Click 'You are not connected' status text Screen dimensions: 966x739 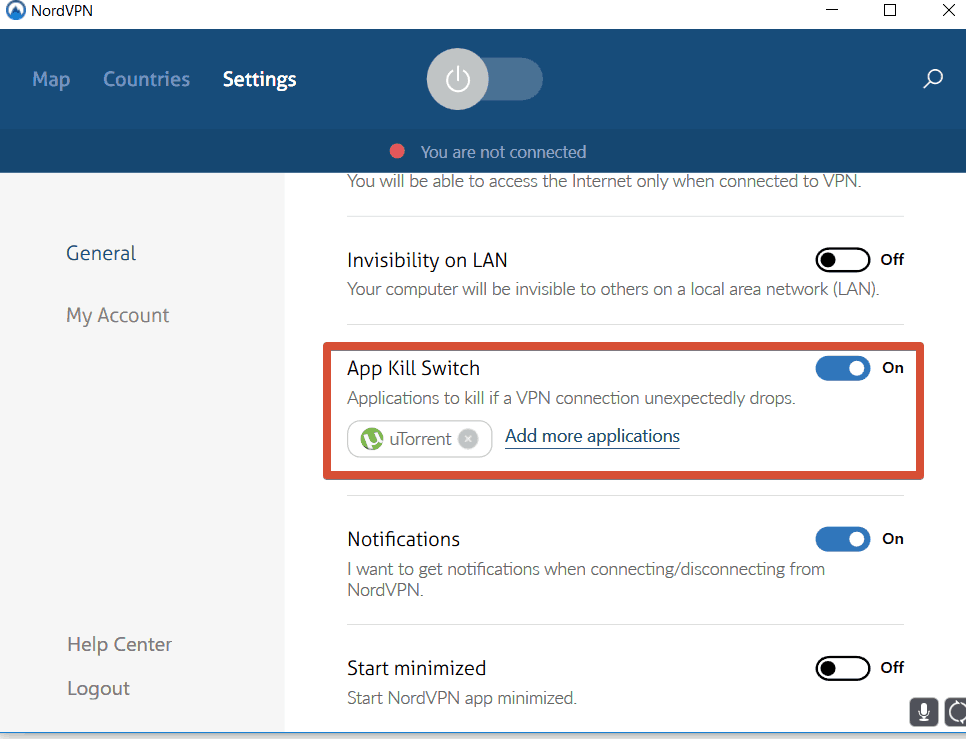[503, 151]
